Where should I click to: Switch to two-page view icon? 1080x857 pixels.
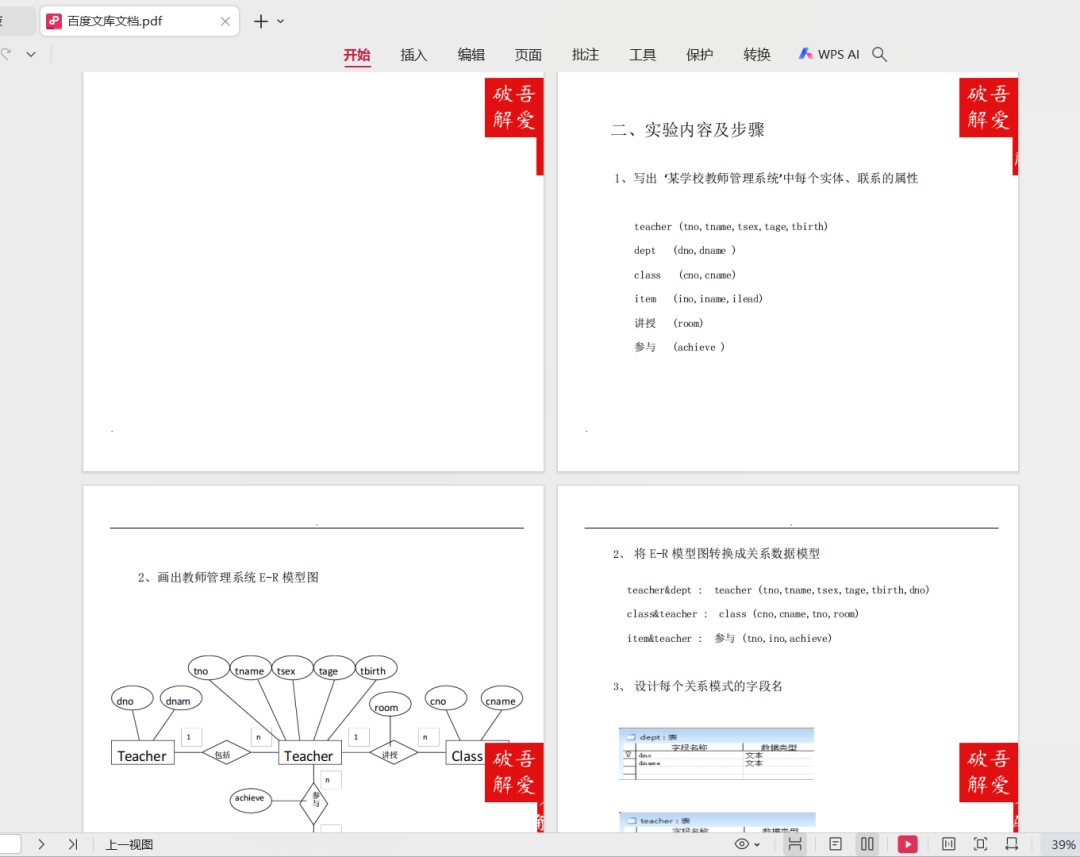coord(867,844)
